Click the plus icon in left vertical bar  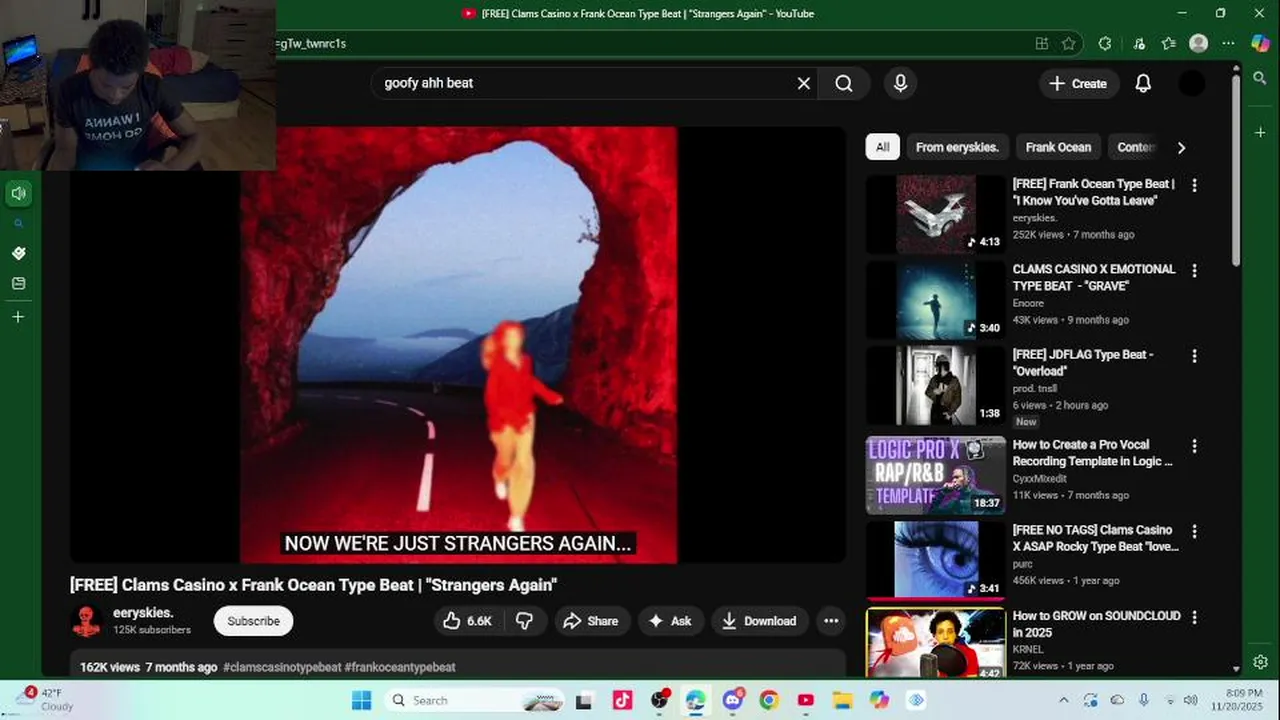tap(18, 317)
